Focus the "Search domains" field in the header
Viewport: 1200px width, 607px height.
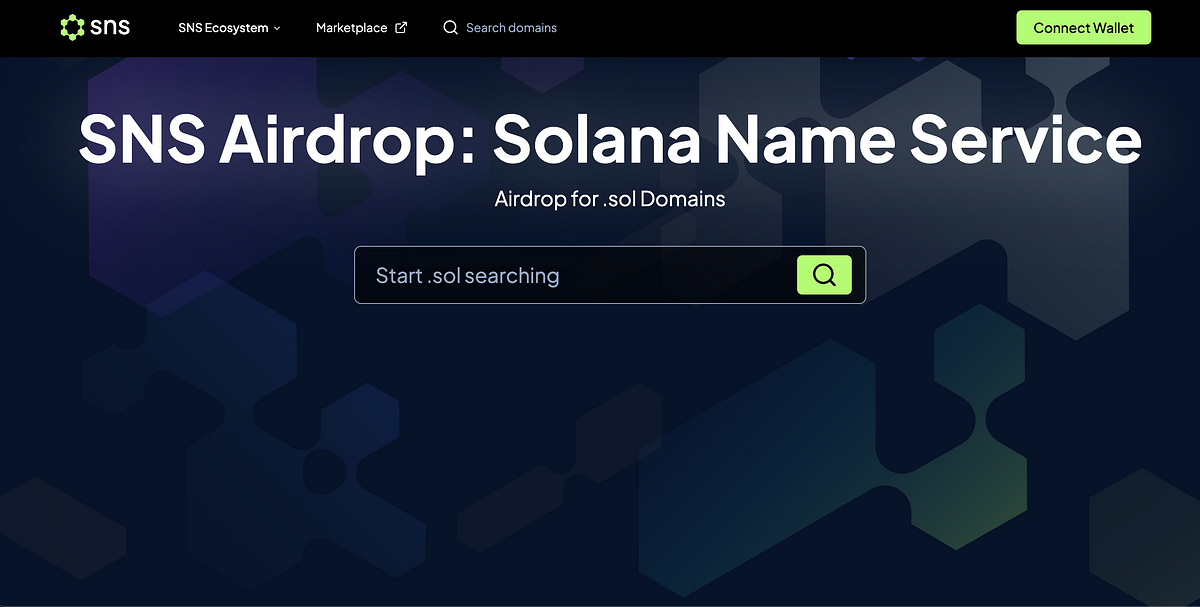511,28
